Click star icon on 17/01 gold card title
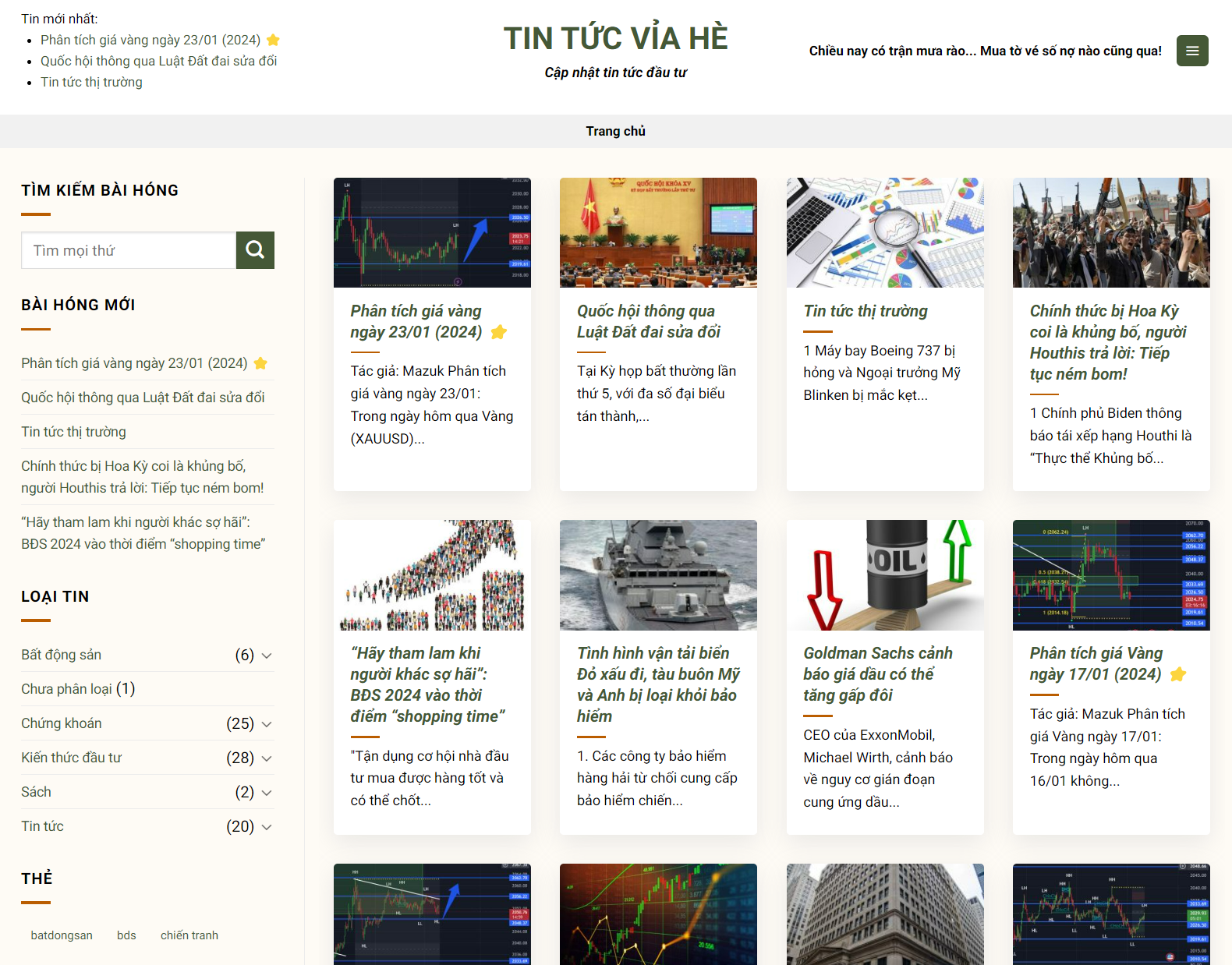This screenshot has height=965, width=1232. [1177, 674]
